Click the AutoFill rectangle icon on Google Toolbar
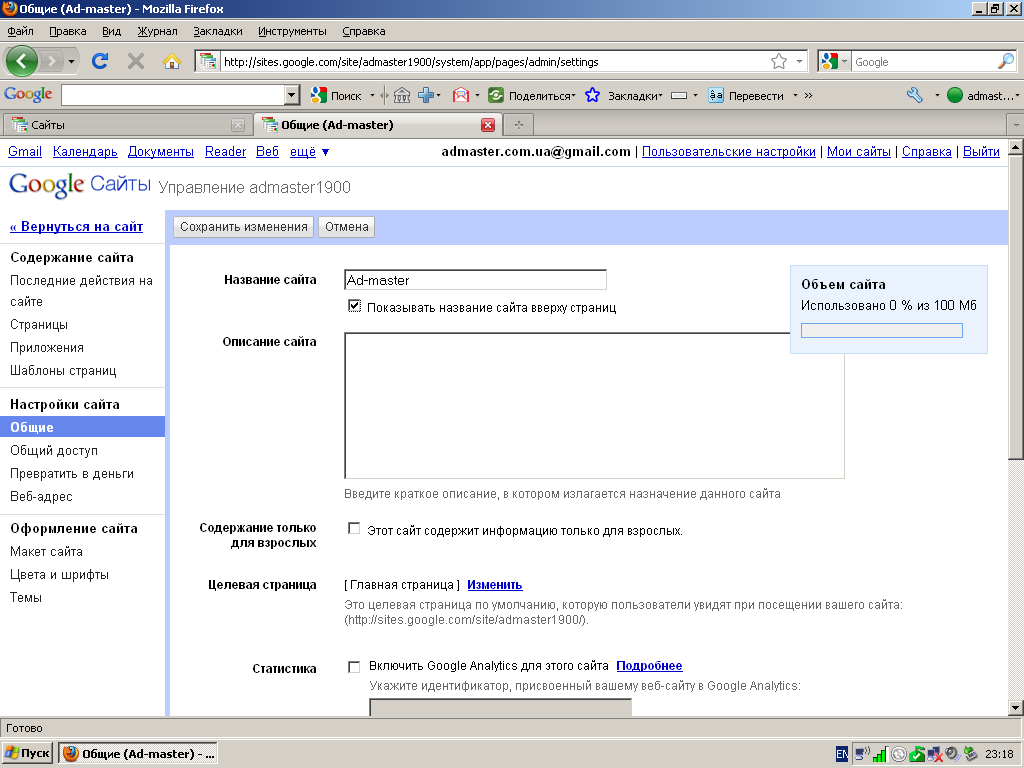This screenshot has height=768, width=1024. click(679, 95)
